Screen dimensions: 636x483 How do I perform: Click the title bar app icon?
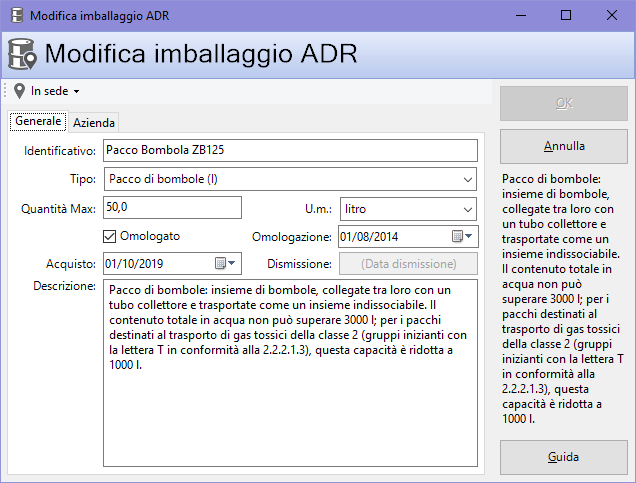click(x=15, y=15)
